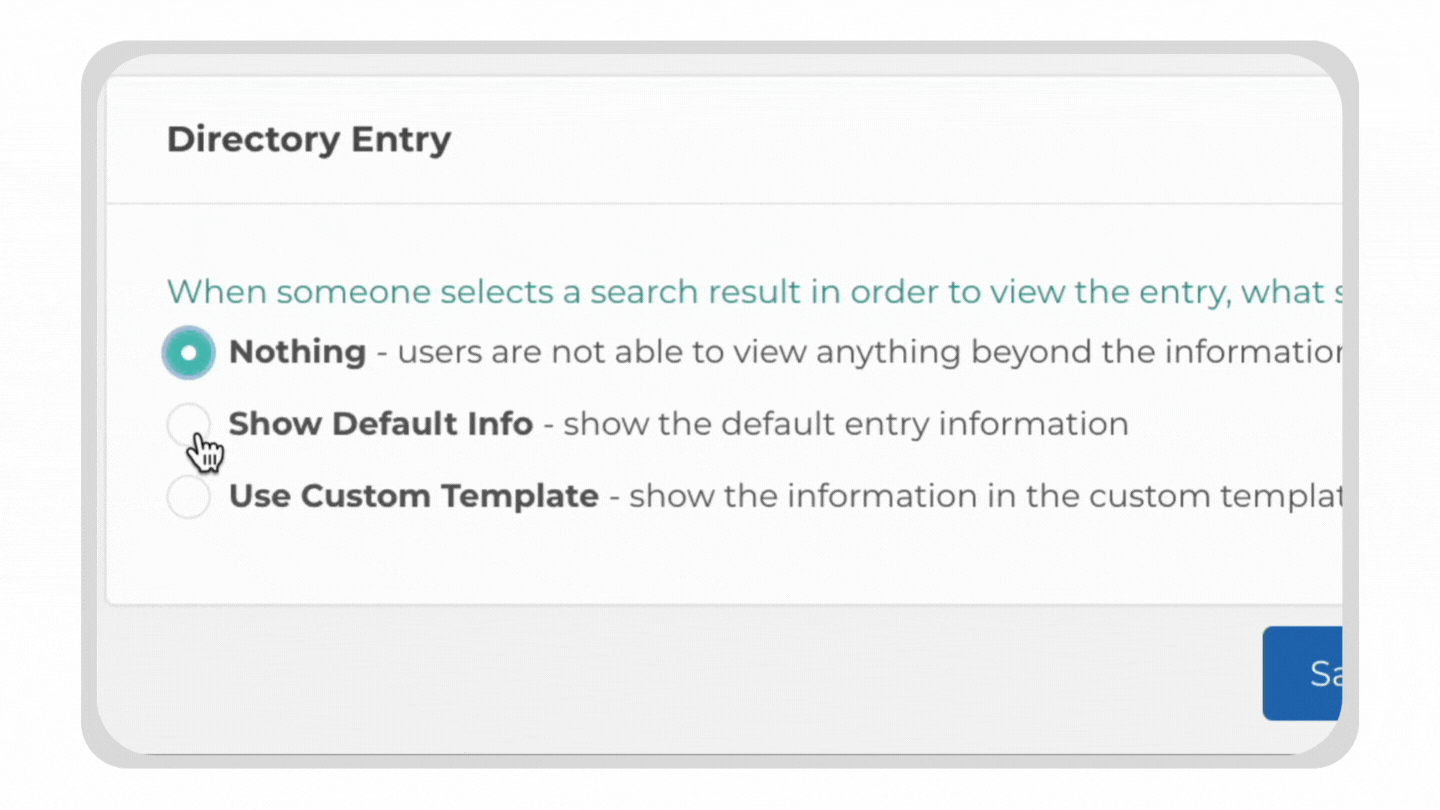This screenshot has height=810, width=1440.
Task: Click the blue Save button
Action: click(1302, 673)
